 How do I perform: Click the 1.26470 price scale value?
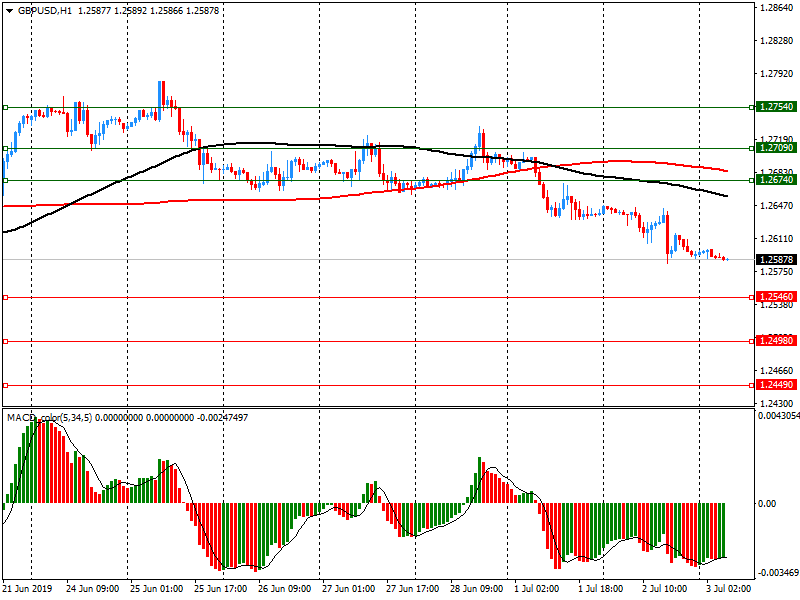(777, 206)
